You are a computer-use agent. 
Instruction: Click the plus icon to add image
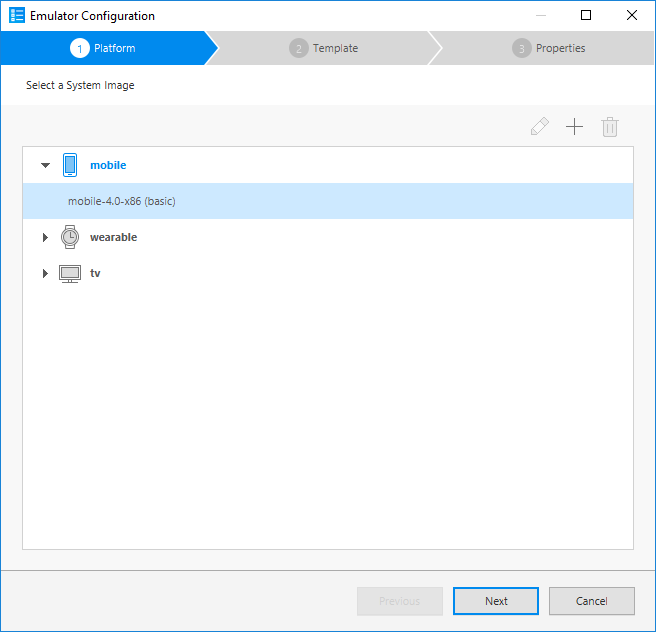[574, 127]
